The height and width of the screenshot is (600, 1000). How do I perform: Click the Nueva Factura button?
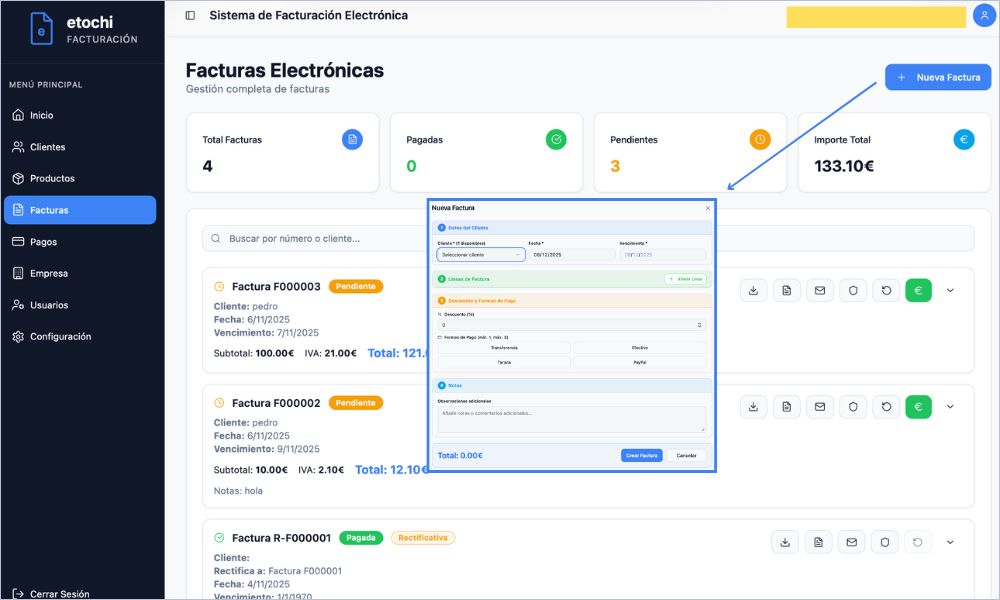tap(937, 77)
